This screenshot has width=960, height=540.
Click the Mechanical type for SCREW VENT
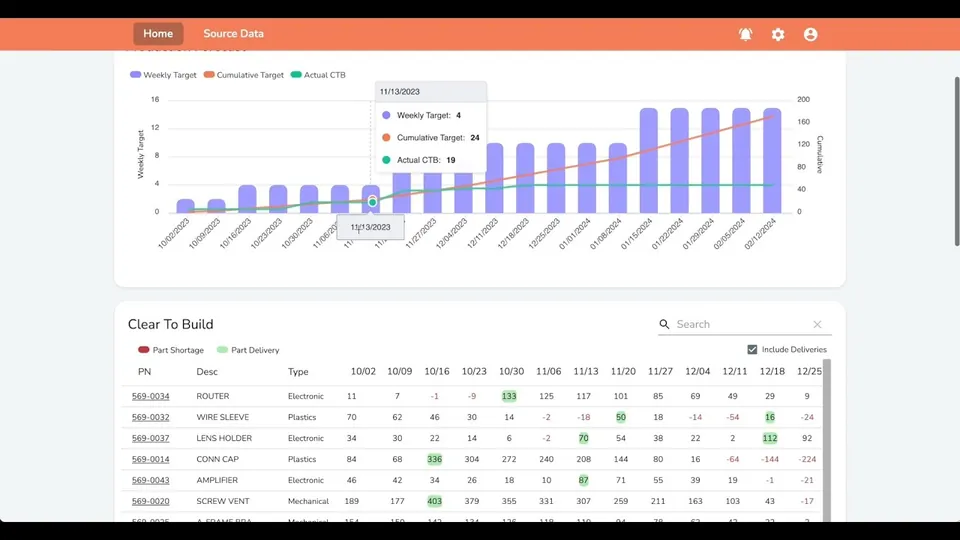point(308,501)
